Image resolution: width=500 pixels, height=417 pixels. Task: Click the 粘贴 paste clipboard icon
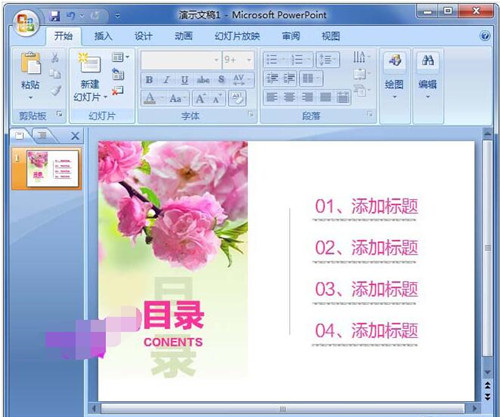30,63
